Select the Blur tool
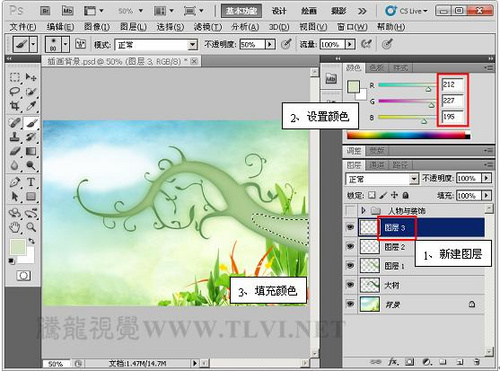Screen dimensions: 500x371 tap(15, 165)
